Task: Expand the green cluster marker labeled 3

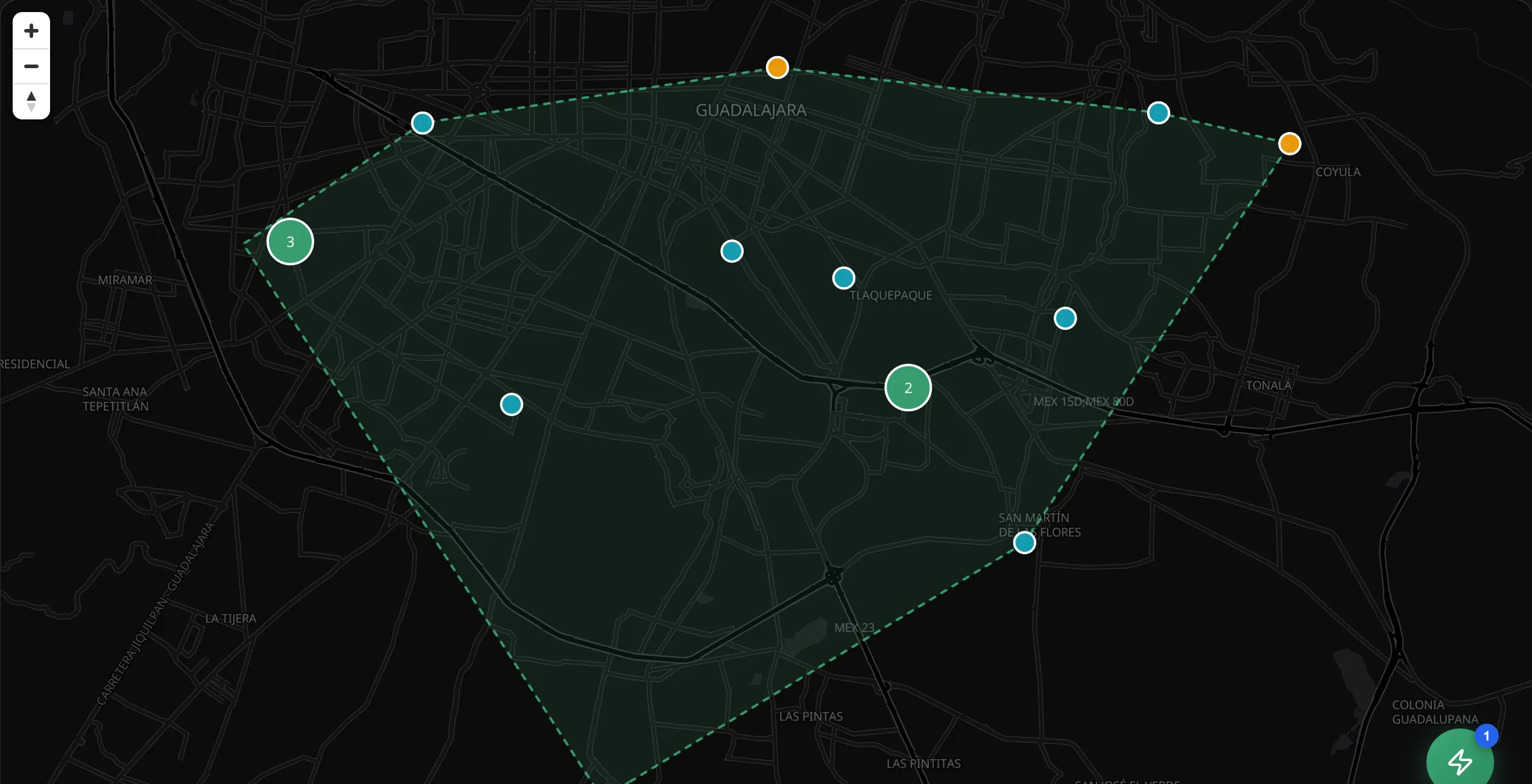Action: [x=290, y=241]
